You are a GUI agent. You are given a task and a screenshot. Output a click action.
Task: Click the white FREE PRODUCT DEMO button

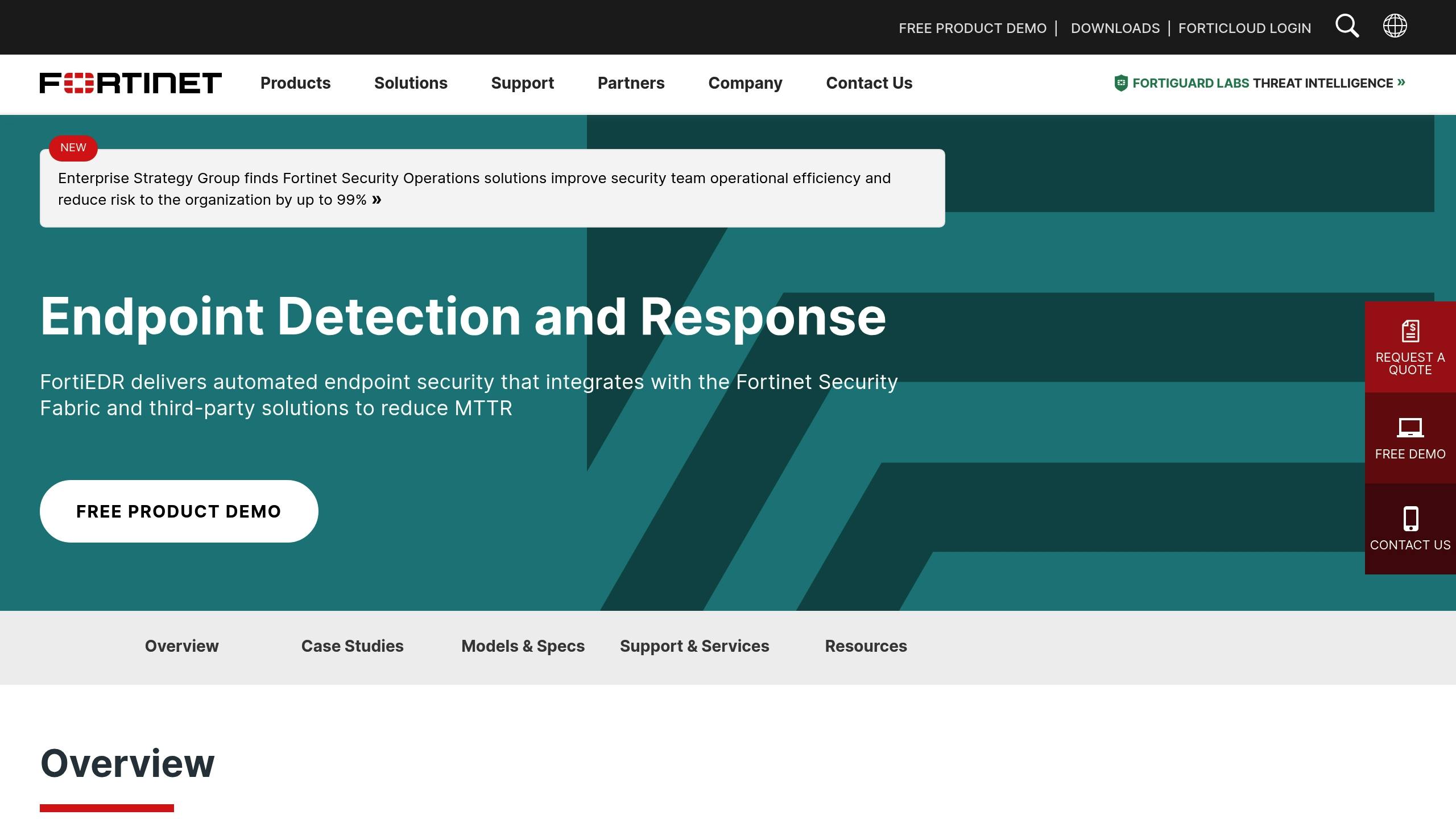coord(179,511)
